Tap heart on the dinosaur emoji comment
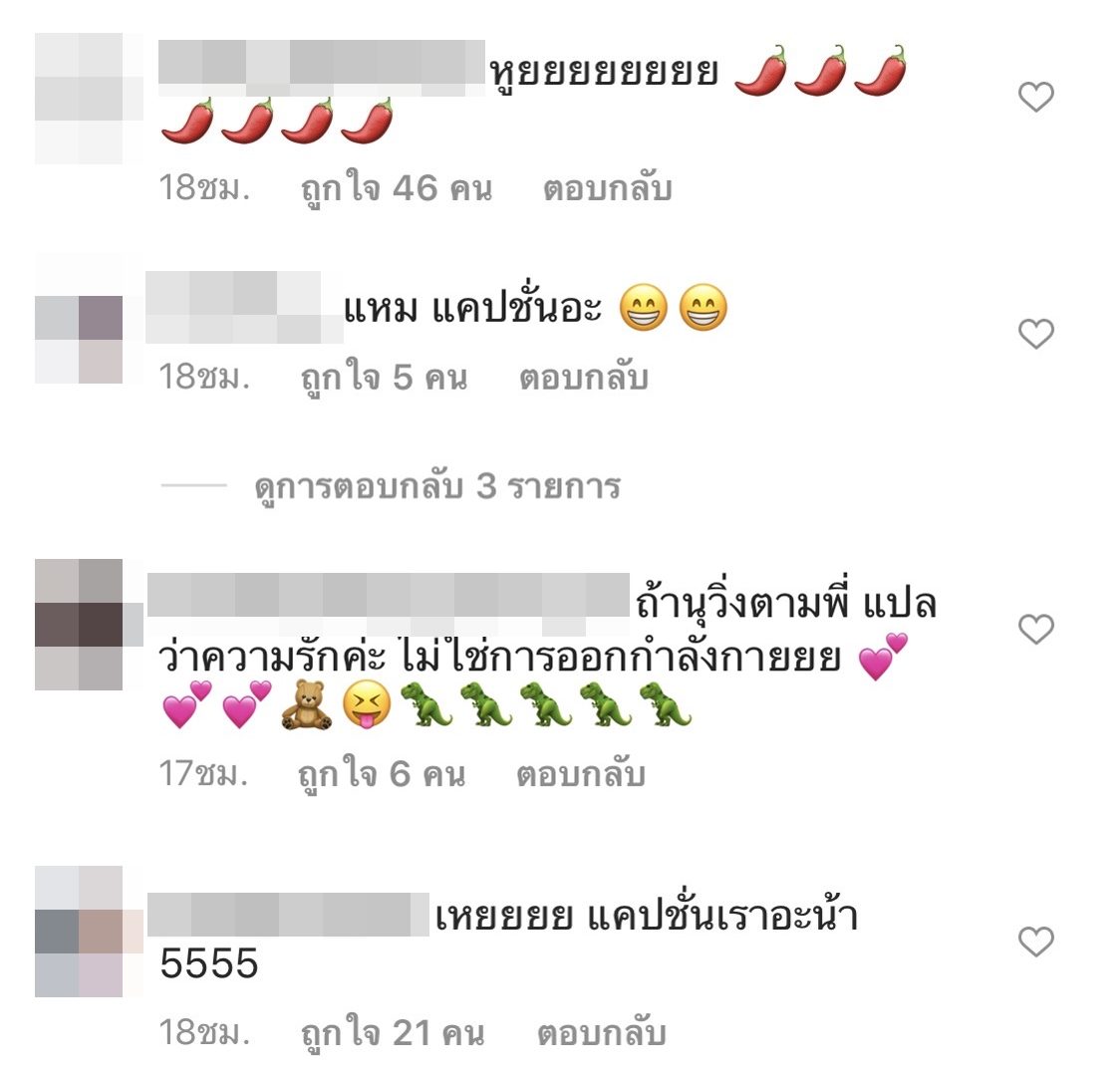 (x=1035, y=629)
